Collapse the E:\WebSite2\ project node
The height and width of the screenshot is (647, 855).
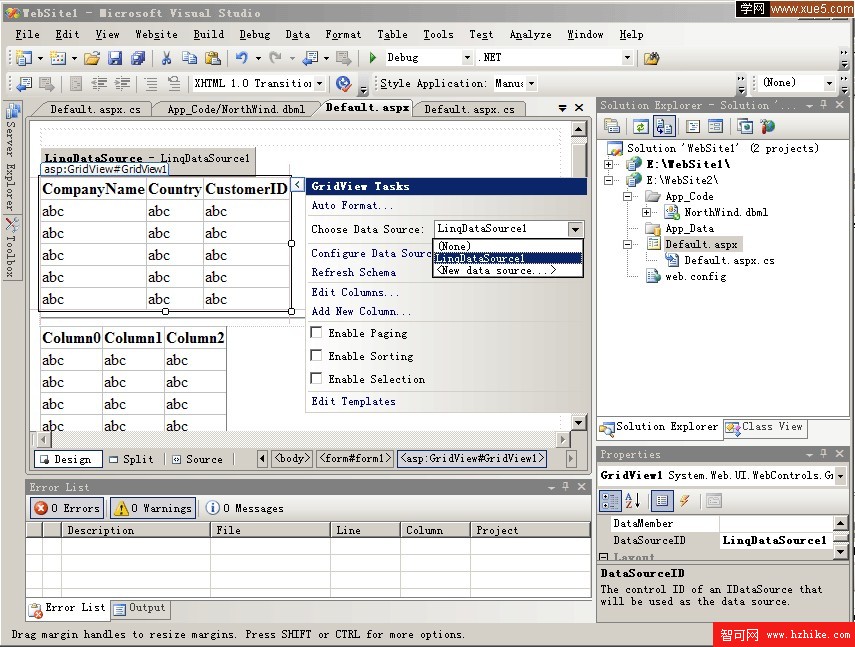point(609,180)
